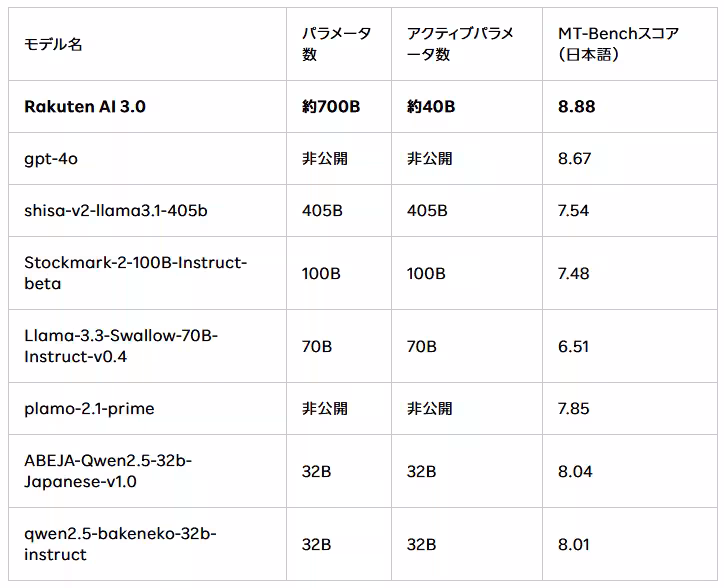Select the 7.54 score value
The image size is (724, 588).
pos(574,210)
